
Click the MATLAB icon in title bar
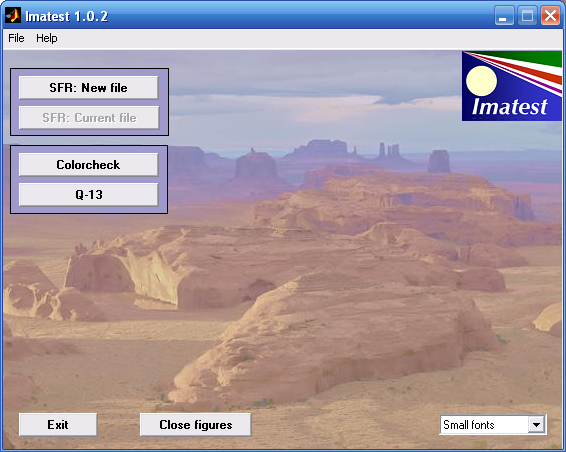click(13, 16)
